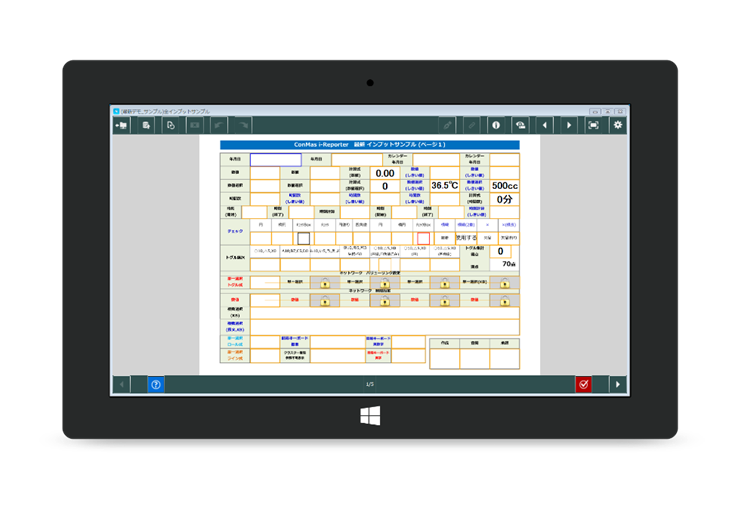Click the 500cc volume value field

[x=504, y=185]
